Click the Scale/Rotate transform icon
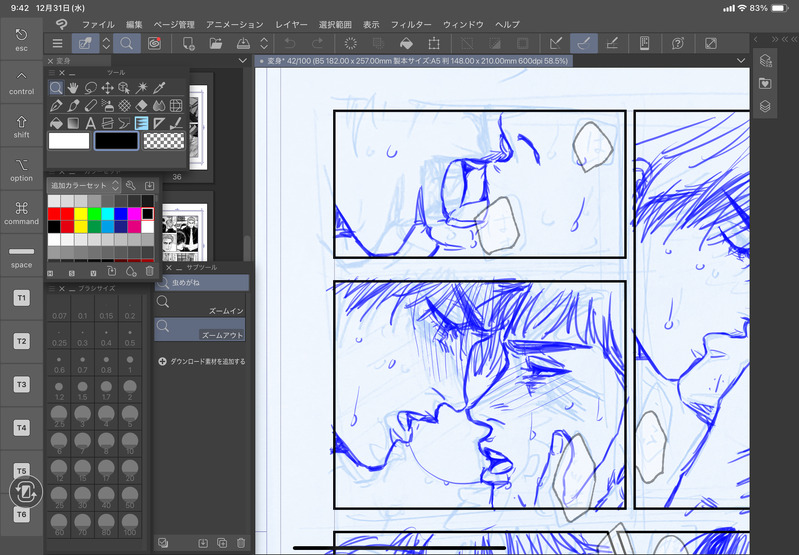Image resolution: width=799 pixels, height=555 pixels. coord(434,43)
